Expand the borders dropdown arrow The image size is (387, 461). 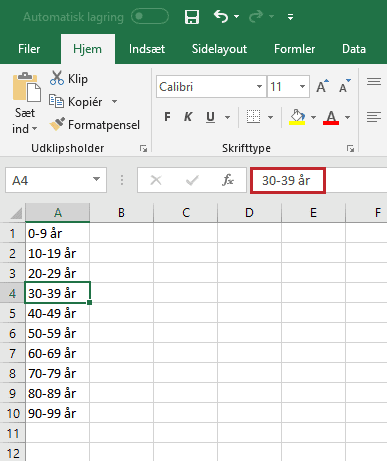(270, 117)
